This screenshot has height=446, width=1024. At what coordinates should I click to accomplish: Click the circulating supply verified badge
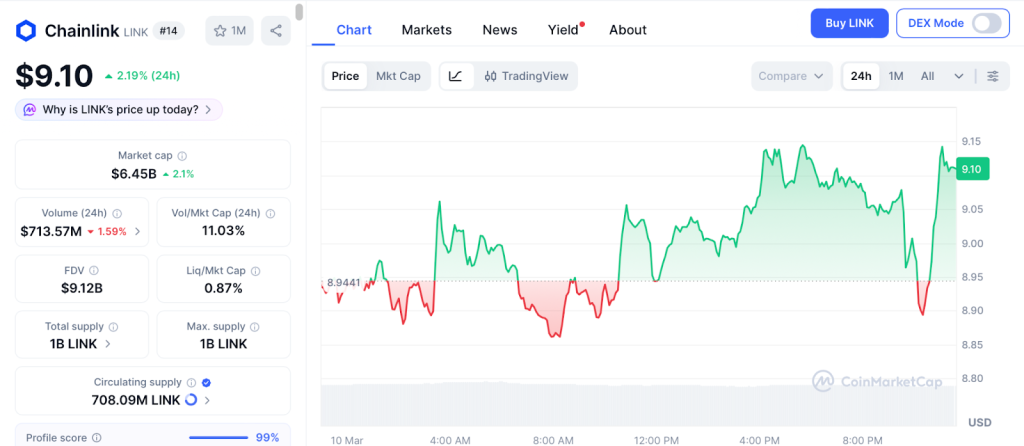(x=206, y=382)
